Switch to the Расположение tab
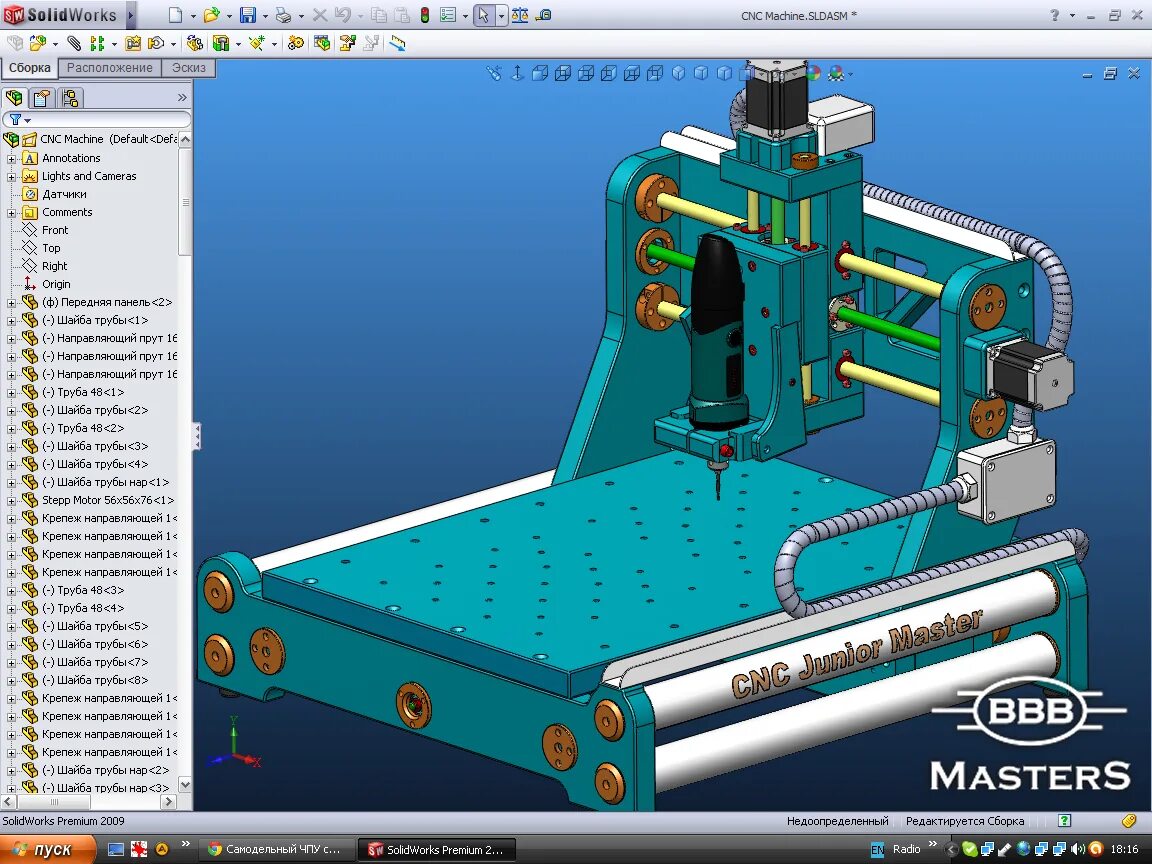Viewport: 1152px width, 864px height. click(x=109, y=68)
